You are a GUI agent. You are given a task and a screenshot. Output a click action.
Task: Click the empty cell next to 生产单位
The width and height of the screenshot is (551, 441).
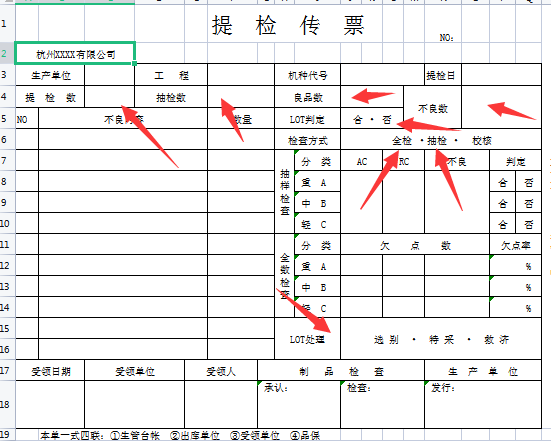109,75
